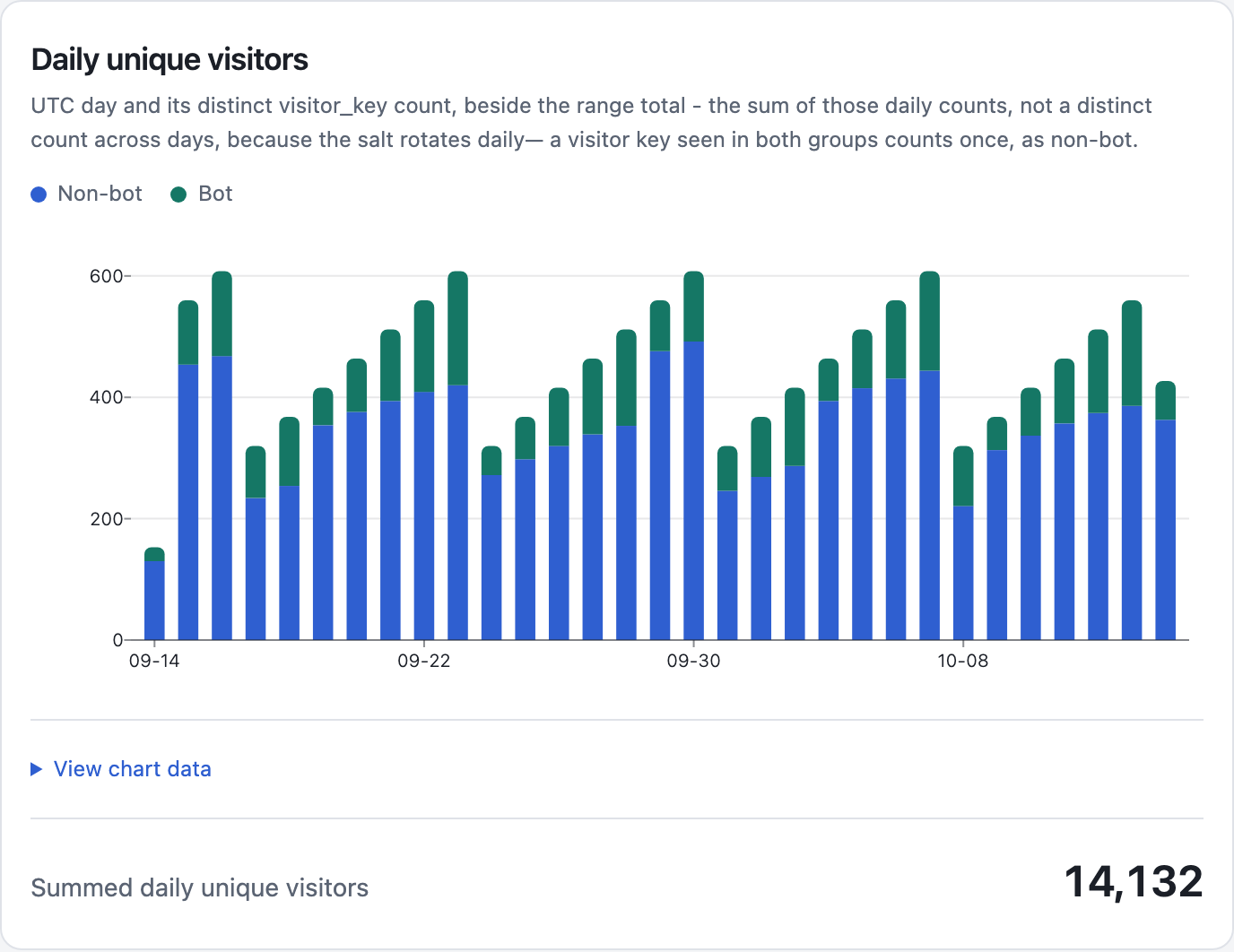The width and height of the screenshot is (1234, 952).
Task: Click the green Bot legend color dot
Action: pyautogui.click(x=178, y=195)
